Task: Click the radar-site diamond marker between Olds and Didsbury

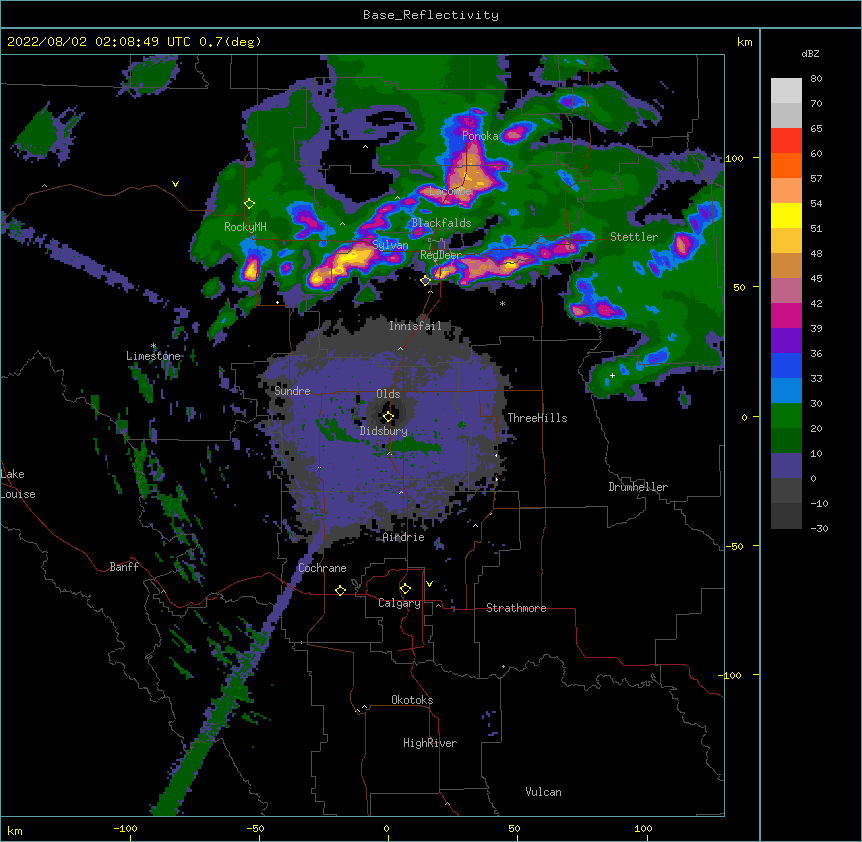Action: (x=388, y=417)
